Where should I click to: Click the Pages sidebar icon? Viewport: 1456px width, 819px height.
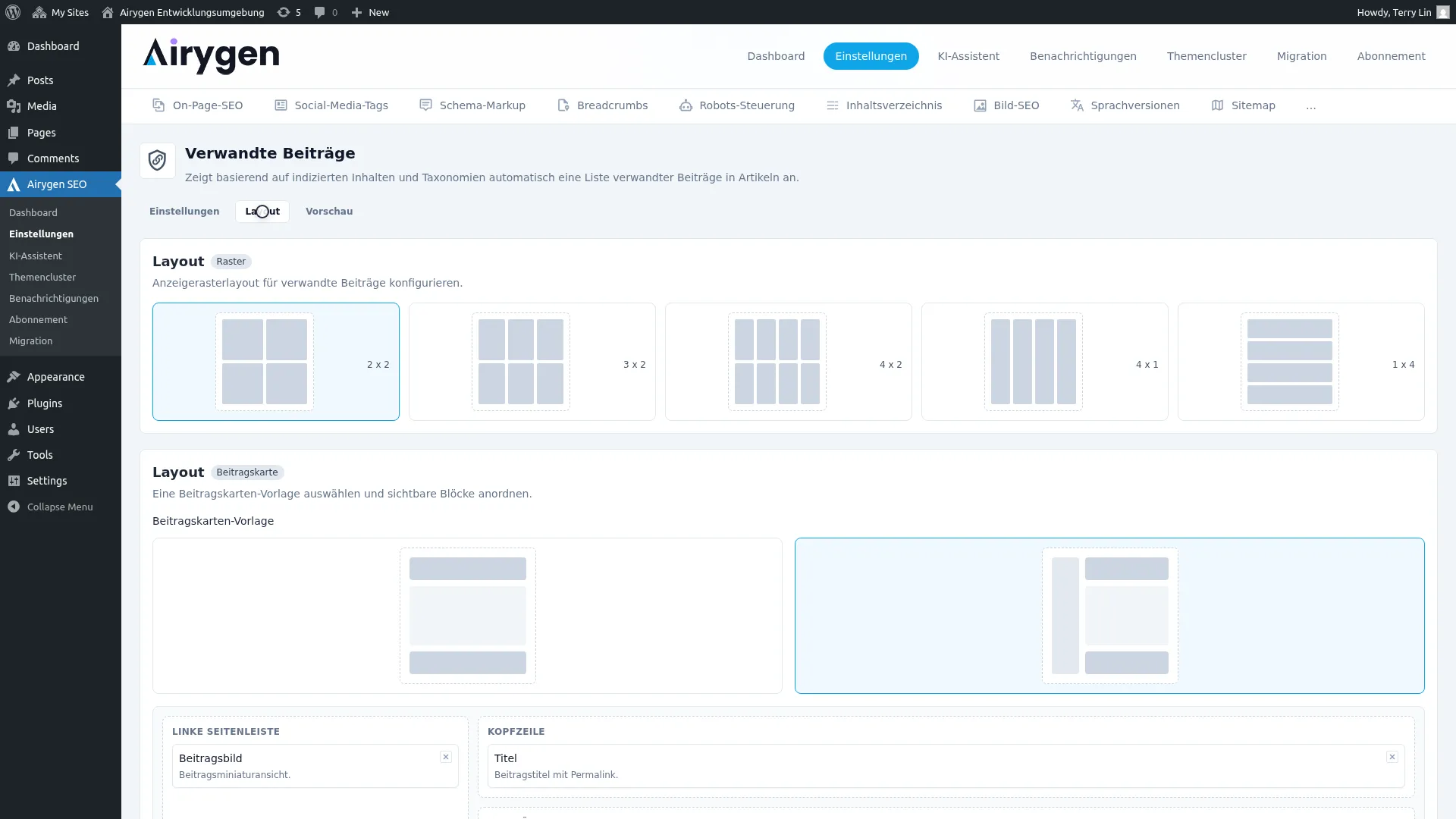click(x=14, y=133)
